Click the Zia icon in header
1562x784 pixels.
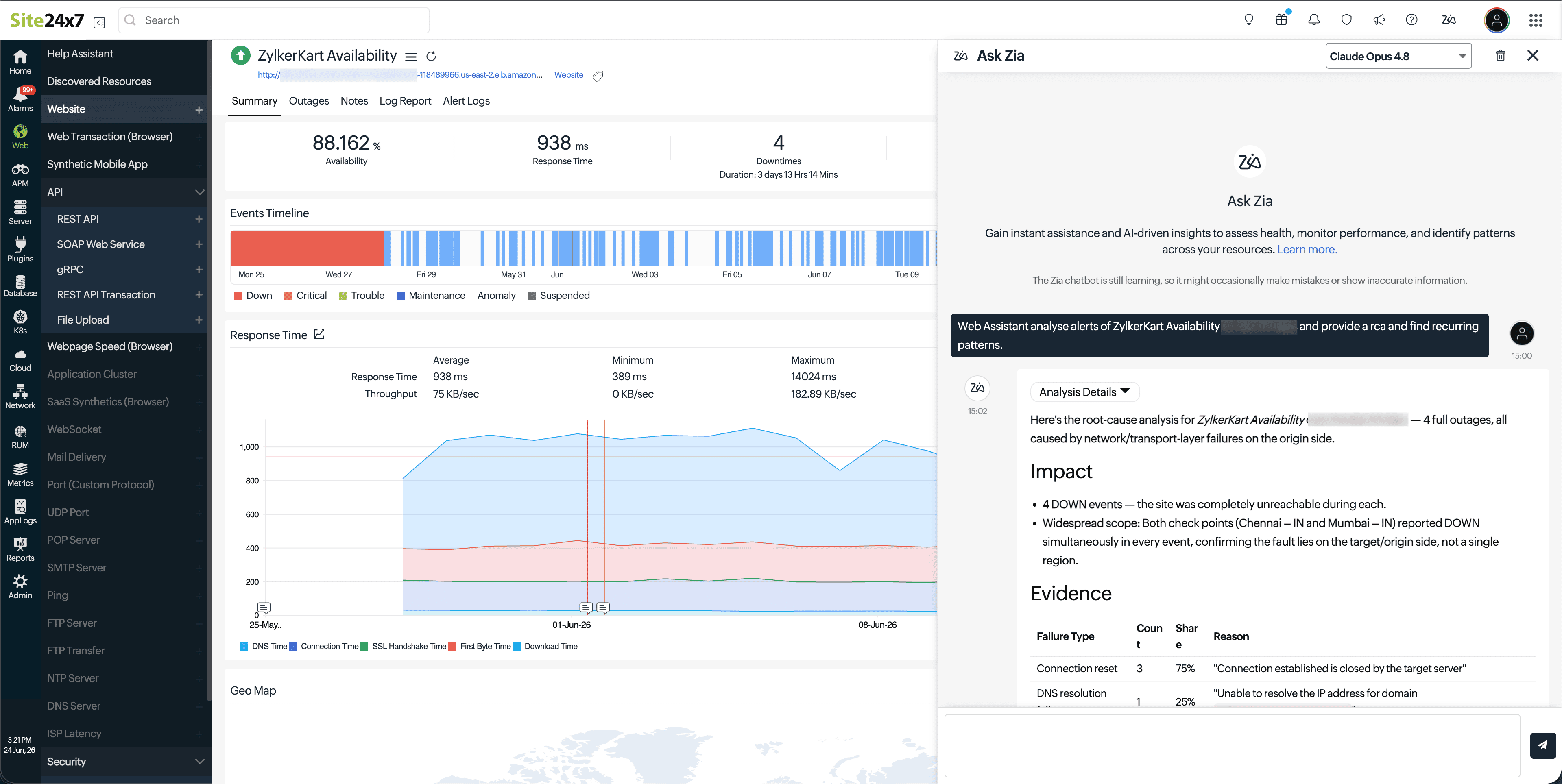[1449, 20]
